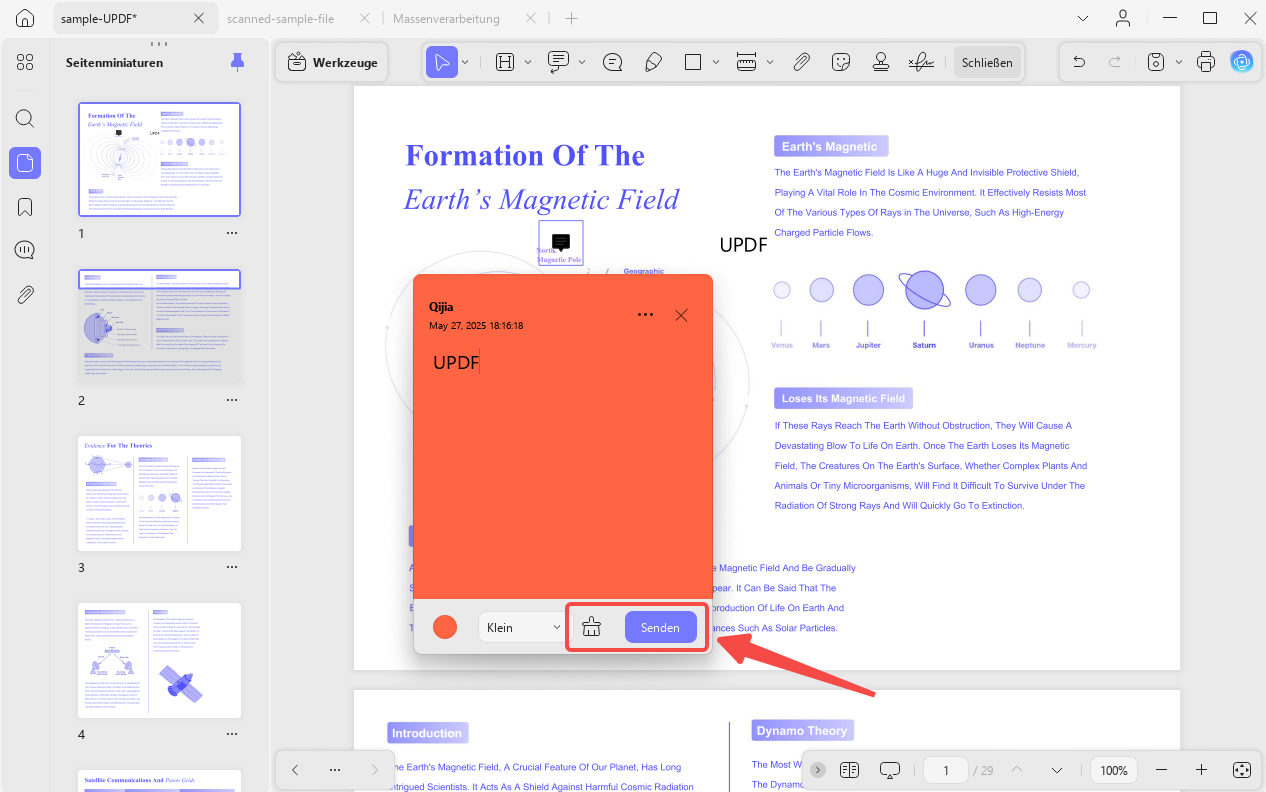The width and height of the screenshot is (1266, 792).
Task: Expand the text comment dropdown arrow
Action: click(582, 62)
